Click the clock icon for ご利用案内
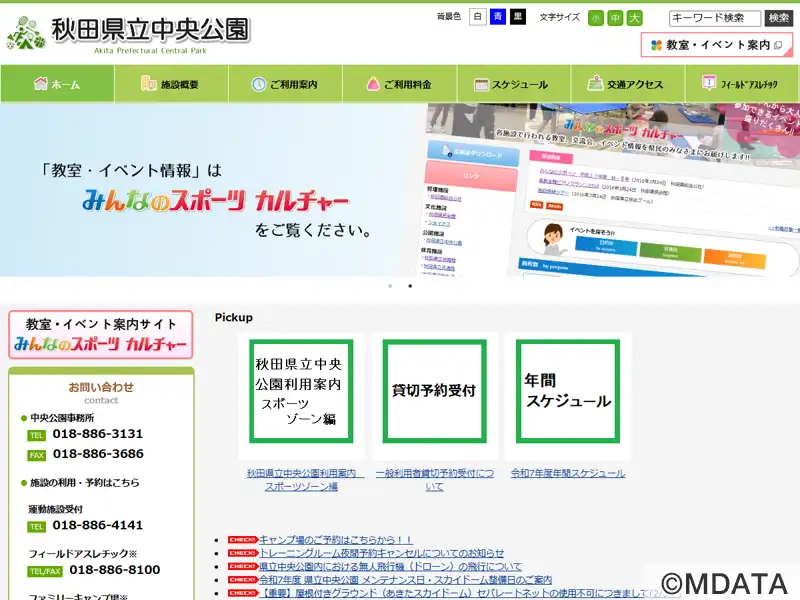800x600 pixels. [x=258, y=84]
